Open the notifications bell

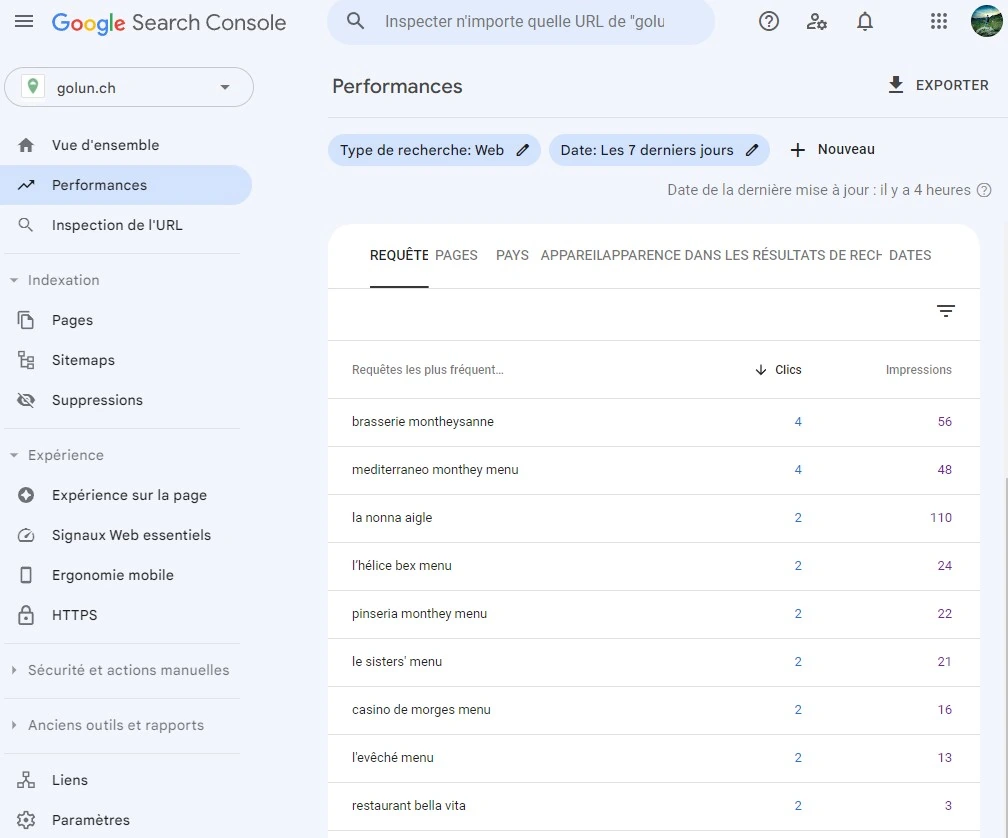[865, 22]
